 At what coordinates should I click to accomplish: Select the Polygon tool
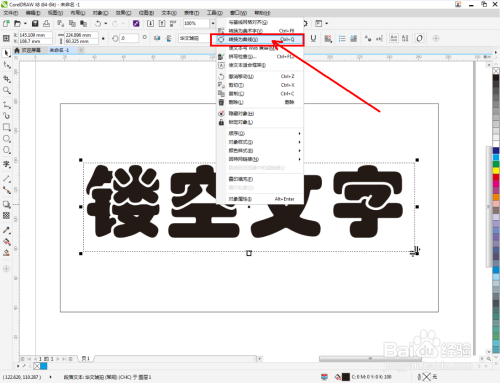click(x=6, y=150)
